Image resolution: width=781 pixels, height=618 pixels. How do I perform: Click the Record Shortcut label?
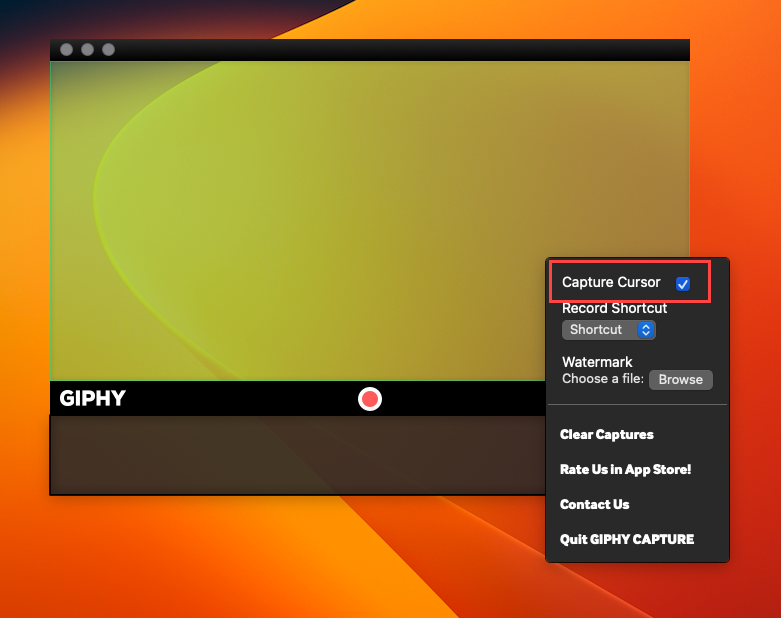point(614,308)
